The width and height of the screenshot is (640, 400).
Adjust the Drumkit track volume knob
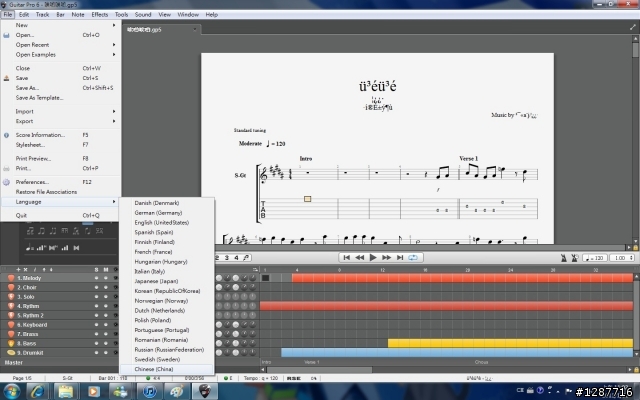click(x=219, y=353)
